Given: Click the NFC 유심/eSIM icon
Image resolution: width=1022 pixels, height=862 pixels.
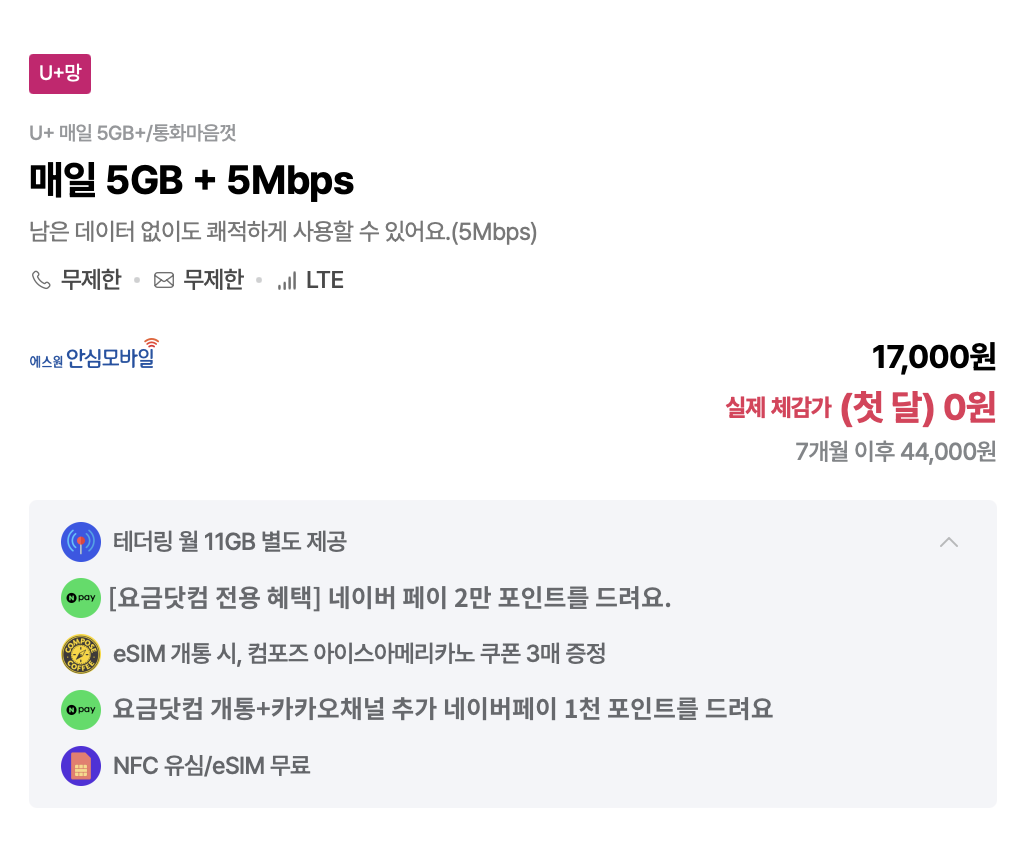Looking at the screenshot, I should click(81, 766).
